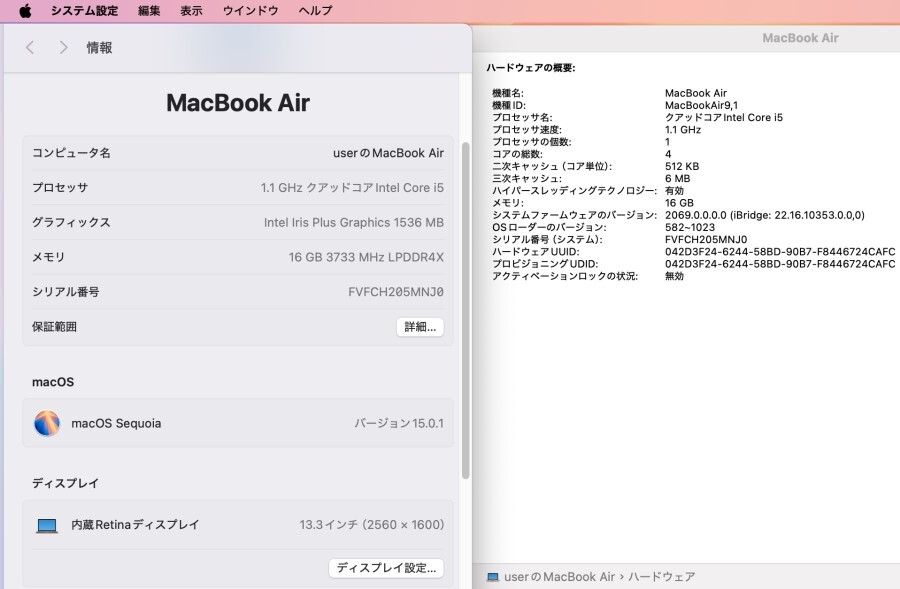This screenshot has width=900, height=589.
Task: Click the forward navigation arrow
Action: click(x=63, y=48)
